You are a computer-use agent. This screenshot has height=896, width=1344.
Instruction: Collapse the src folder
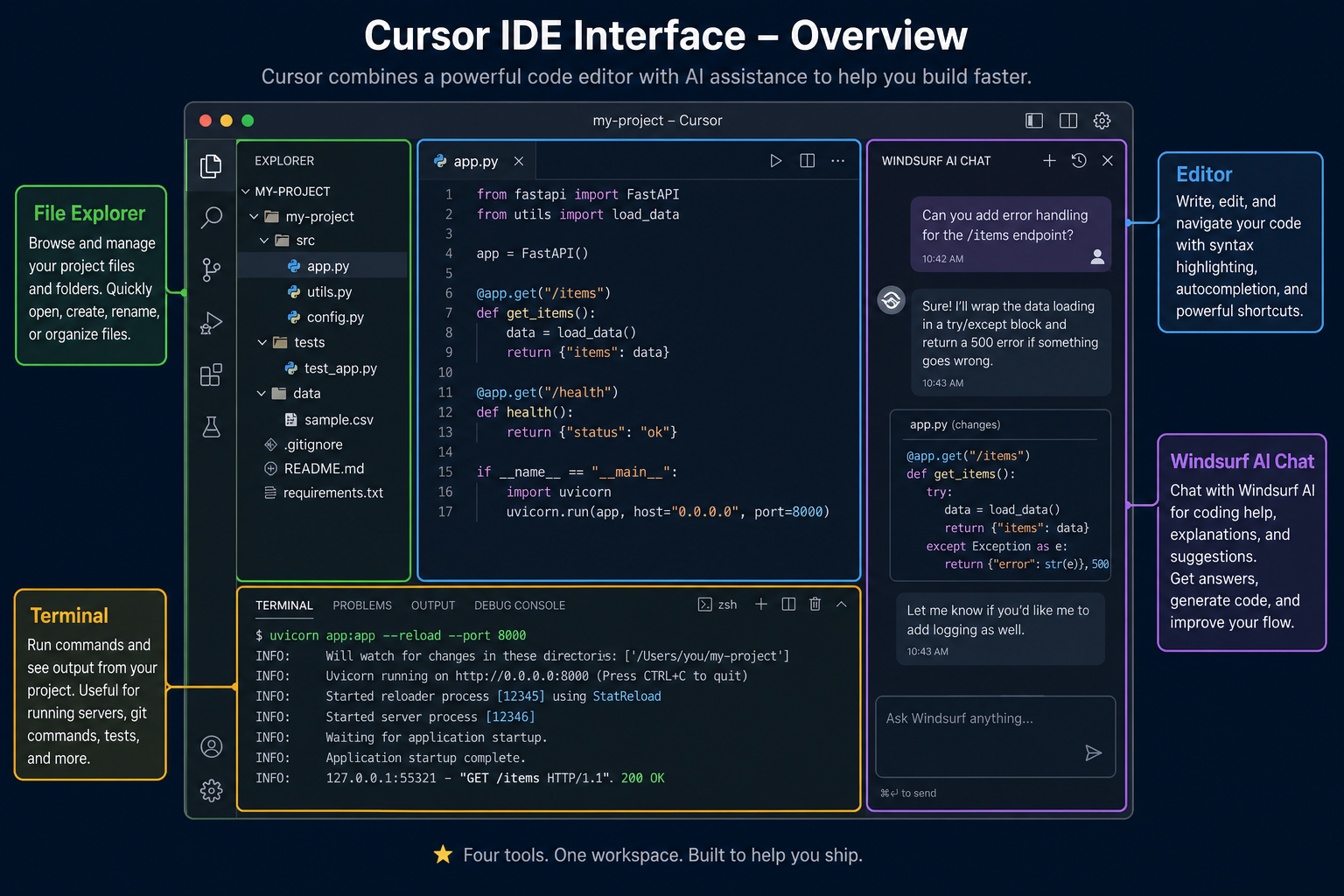(x=264, y=241)
